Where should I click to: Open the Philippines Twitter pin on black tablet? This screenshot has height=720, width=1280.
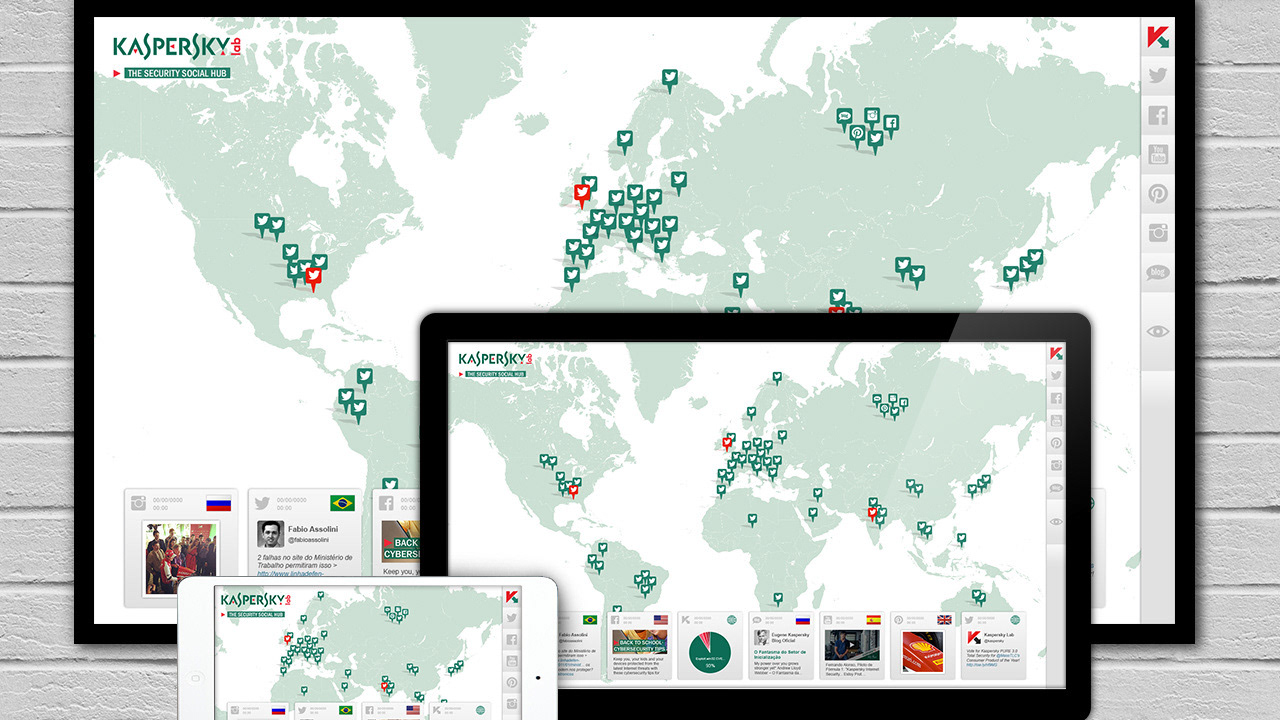click(x=961, y=539)
